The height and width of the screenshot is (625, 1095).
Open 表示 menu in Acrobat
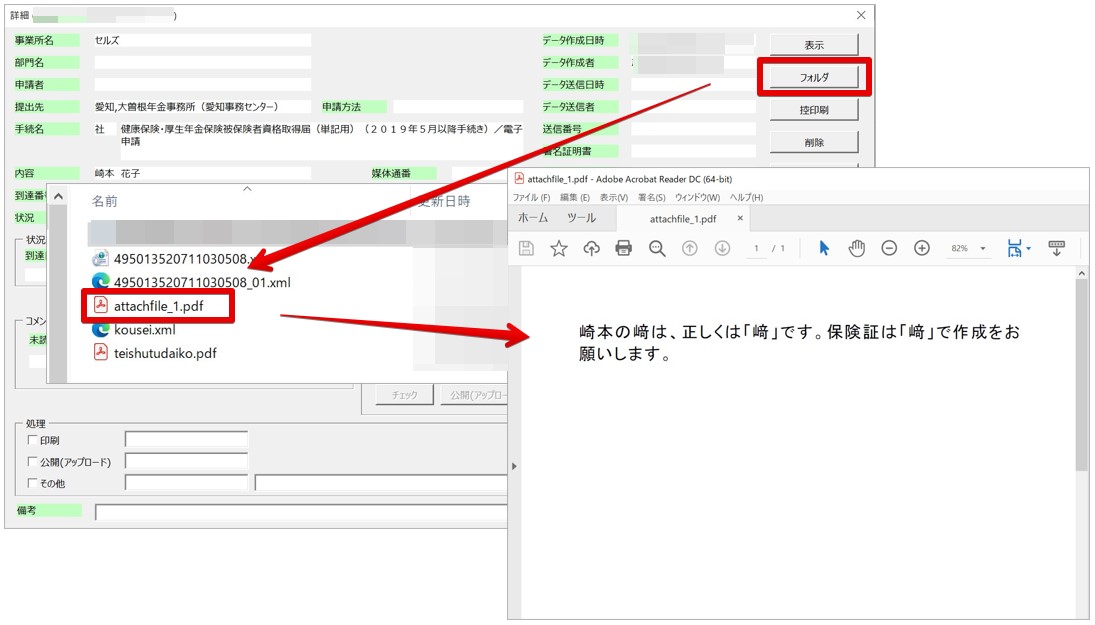pyautogui.click(x=614, y=198)
